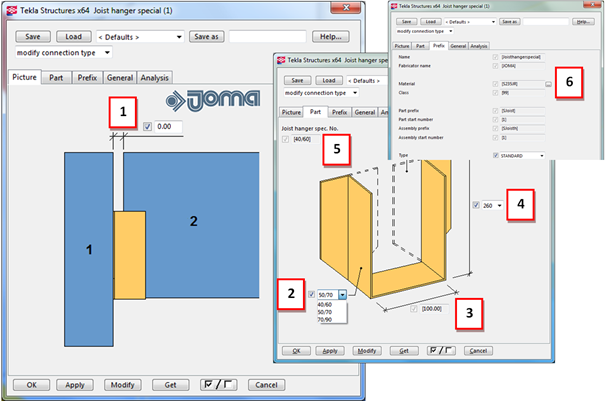Choose 40/60 from the open size list
The image size is (605, 401).
pos(325,305)
